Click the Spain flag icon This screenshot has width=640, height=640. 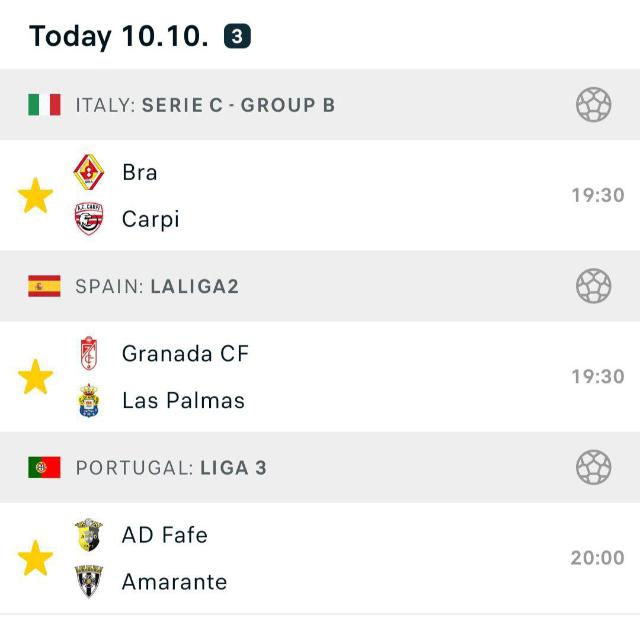[x=44, y=286]
